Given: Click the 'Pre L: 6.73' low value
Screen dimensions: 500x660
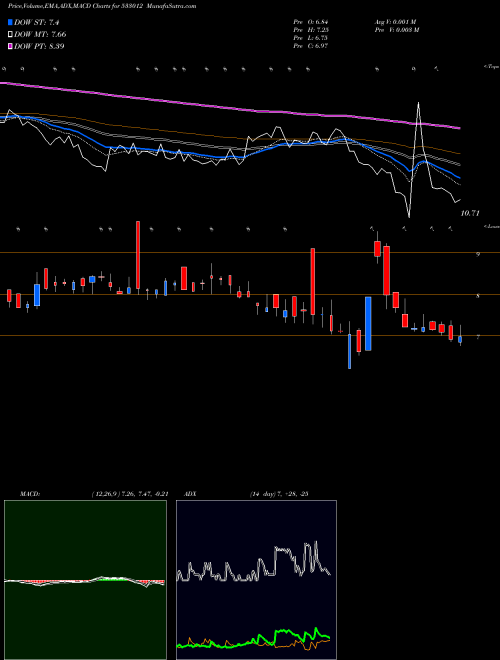Looking at the screenshot, I should point(311,38).
